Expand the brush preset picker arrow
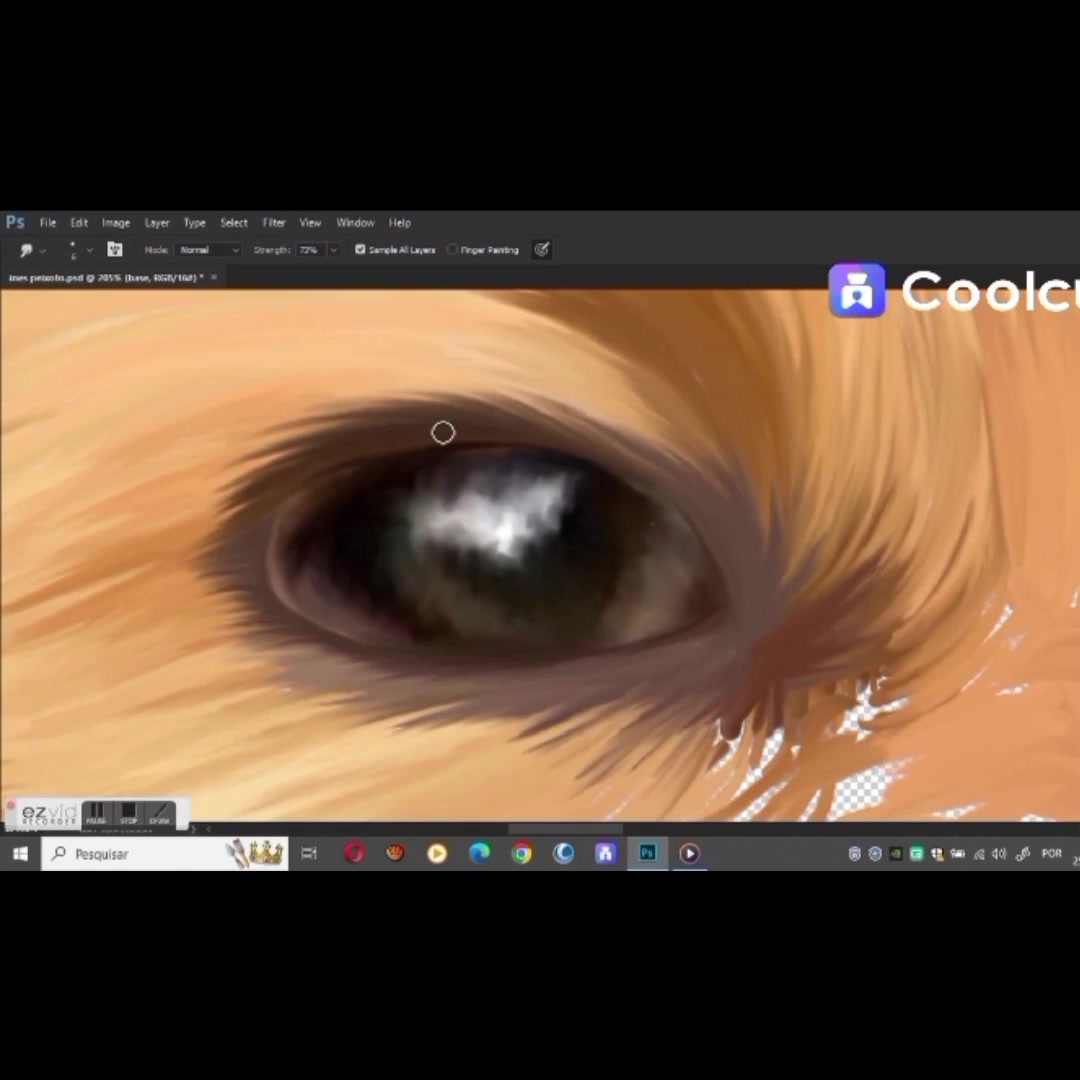This screenshot has width=1080, height=1080. 89,250
